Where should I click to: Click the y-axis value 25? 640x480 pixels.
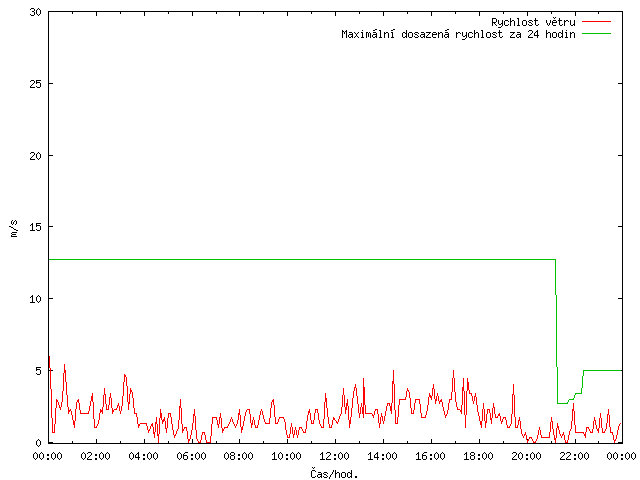(x=36, y=84)
